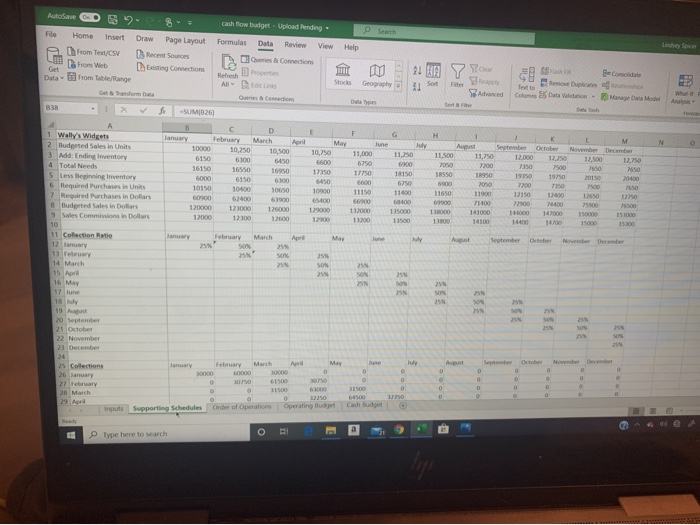Click Remove Duplicates
This screenshot has width=700, height=525.
[568, 83]
